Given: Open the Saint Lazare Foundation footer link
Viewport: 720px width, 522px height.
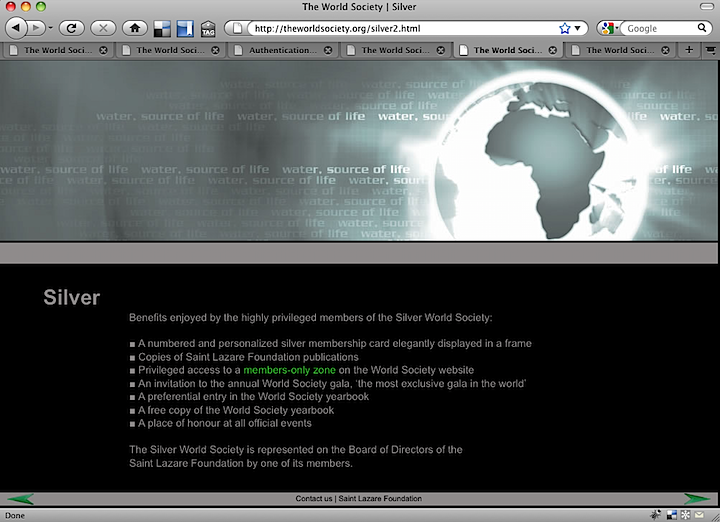Looking at the screenshot, I should pos(380,499).
